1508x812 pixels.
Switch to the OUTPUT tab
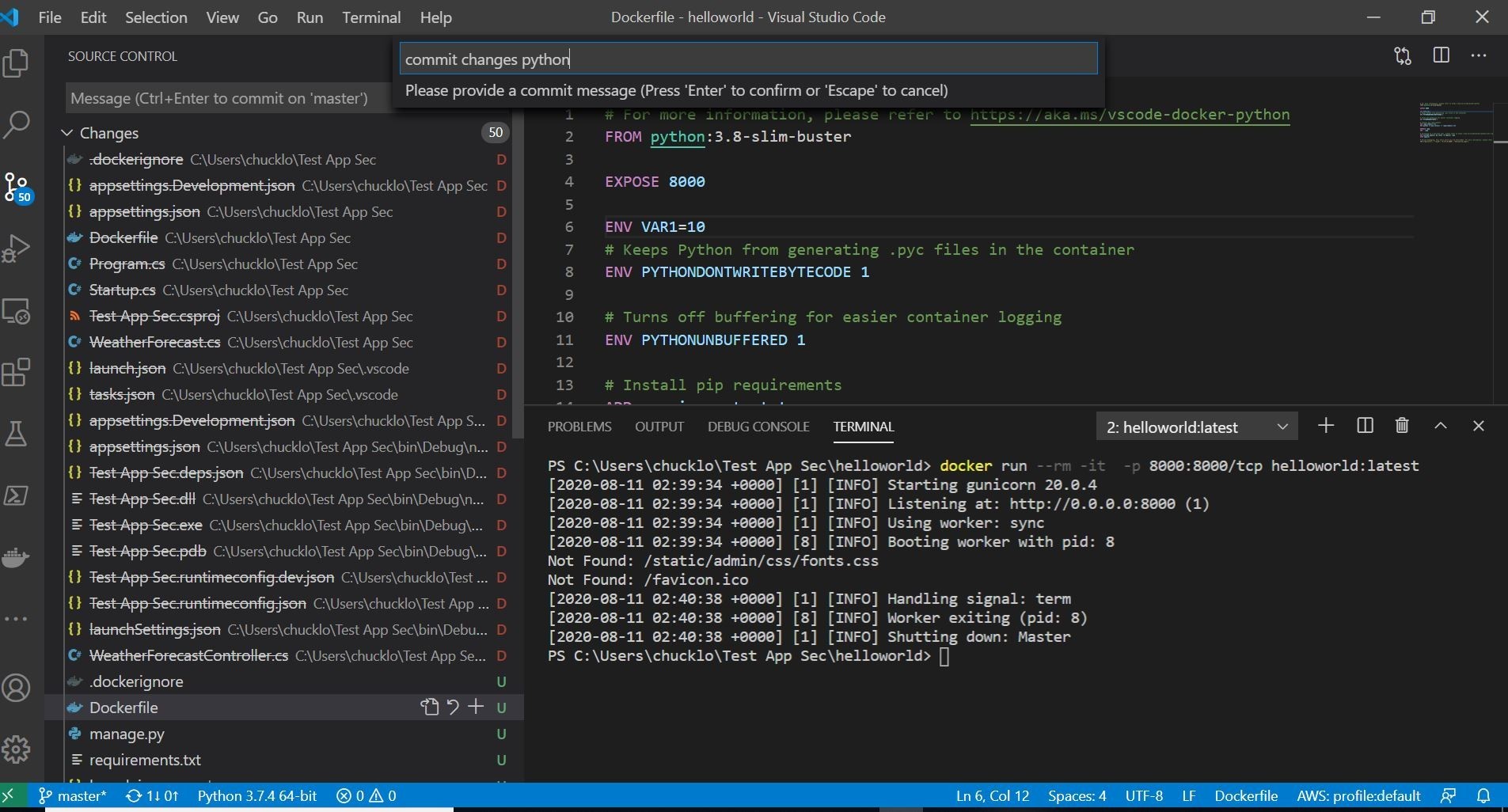tap(659, 427)
